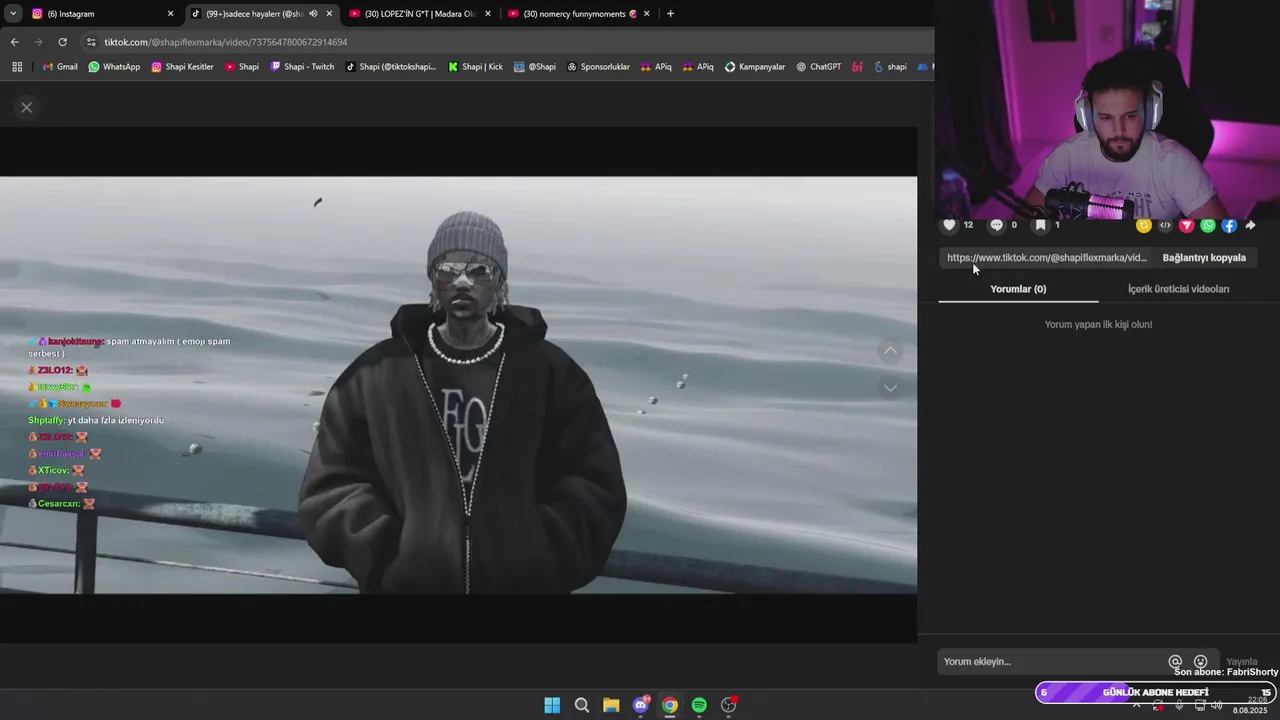
Task: Open the @Shapi bookmark
Action: point(535,67)
